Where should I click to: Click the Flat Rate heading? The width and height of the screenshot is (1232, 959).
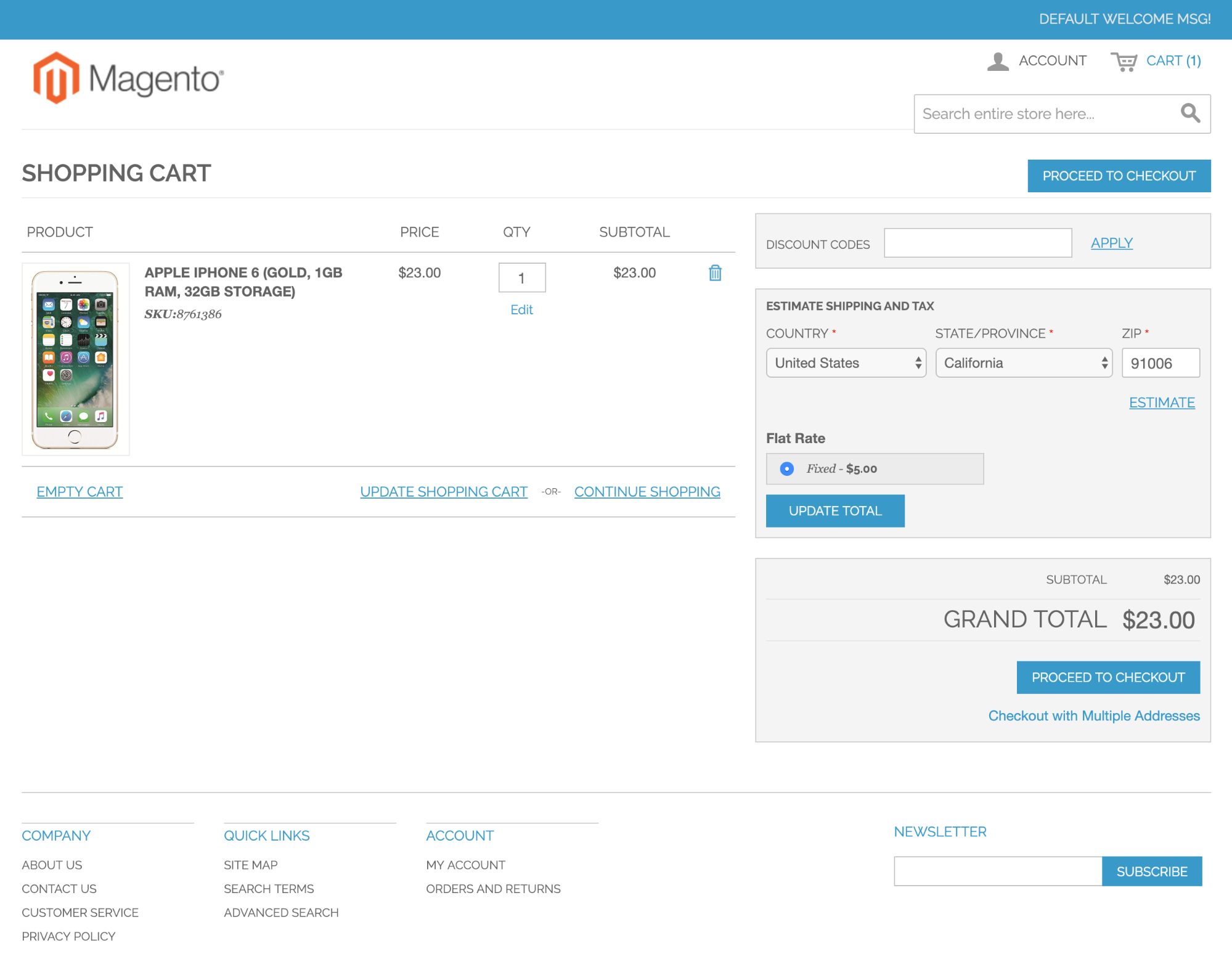(x=796, y=438)
